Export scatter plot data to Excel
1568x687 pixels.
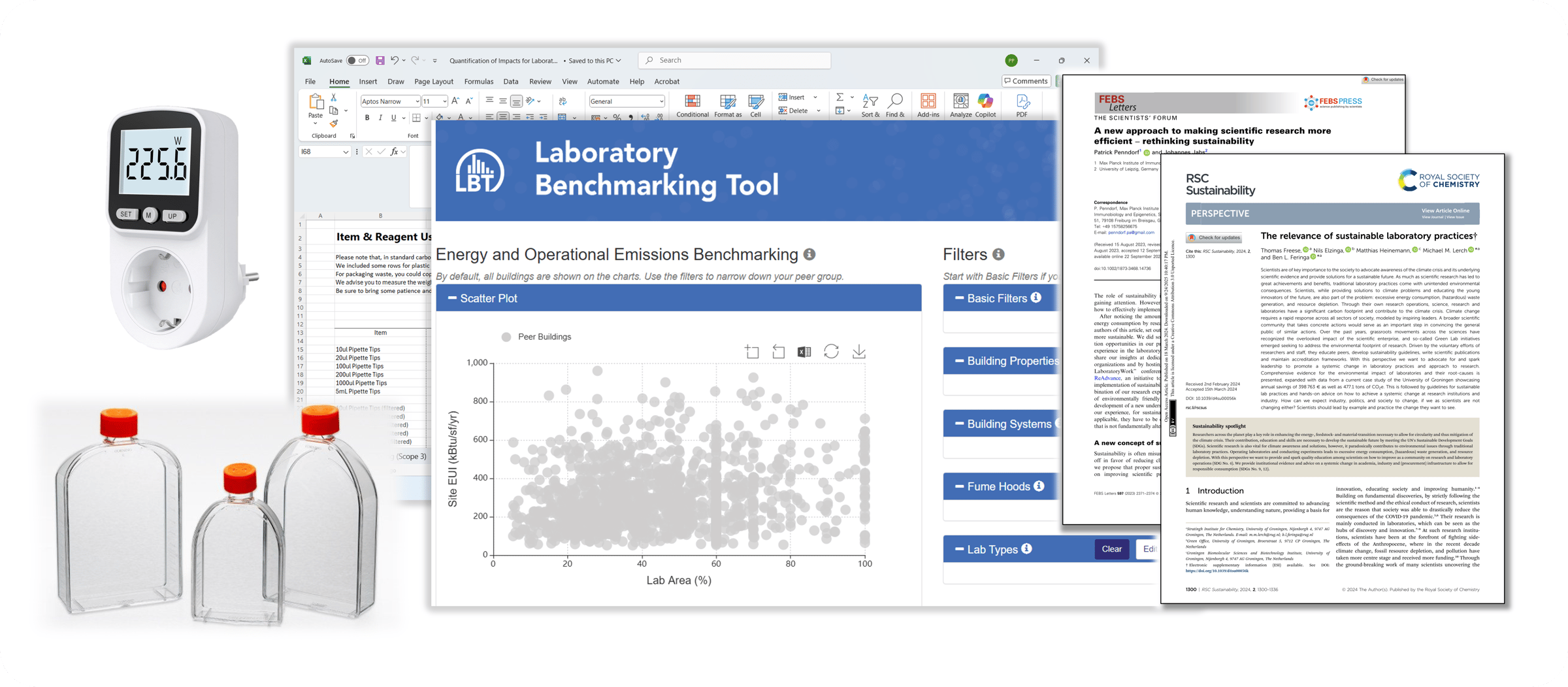tap(804, 352)
